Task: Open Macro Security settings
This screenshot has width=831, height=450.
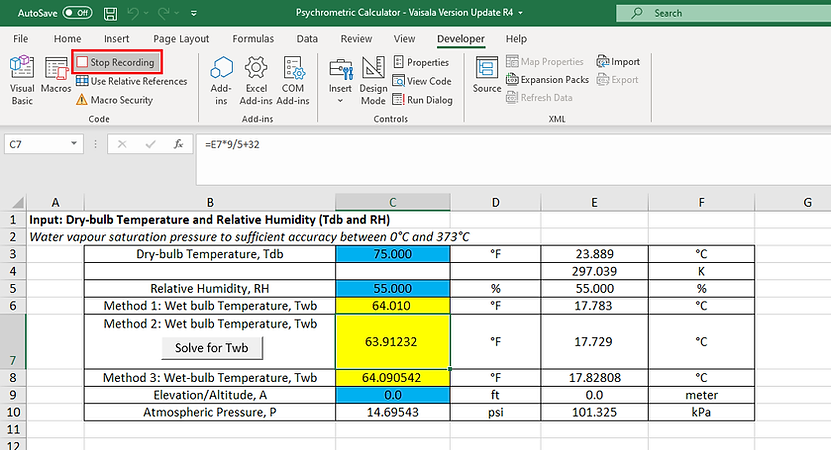Action: point(114,100)
